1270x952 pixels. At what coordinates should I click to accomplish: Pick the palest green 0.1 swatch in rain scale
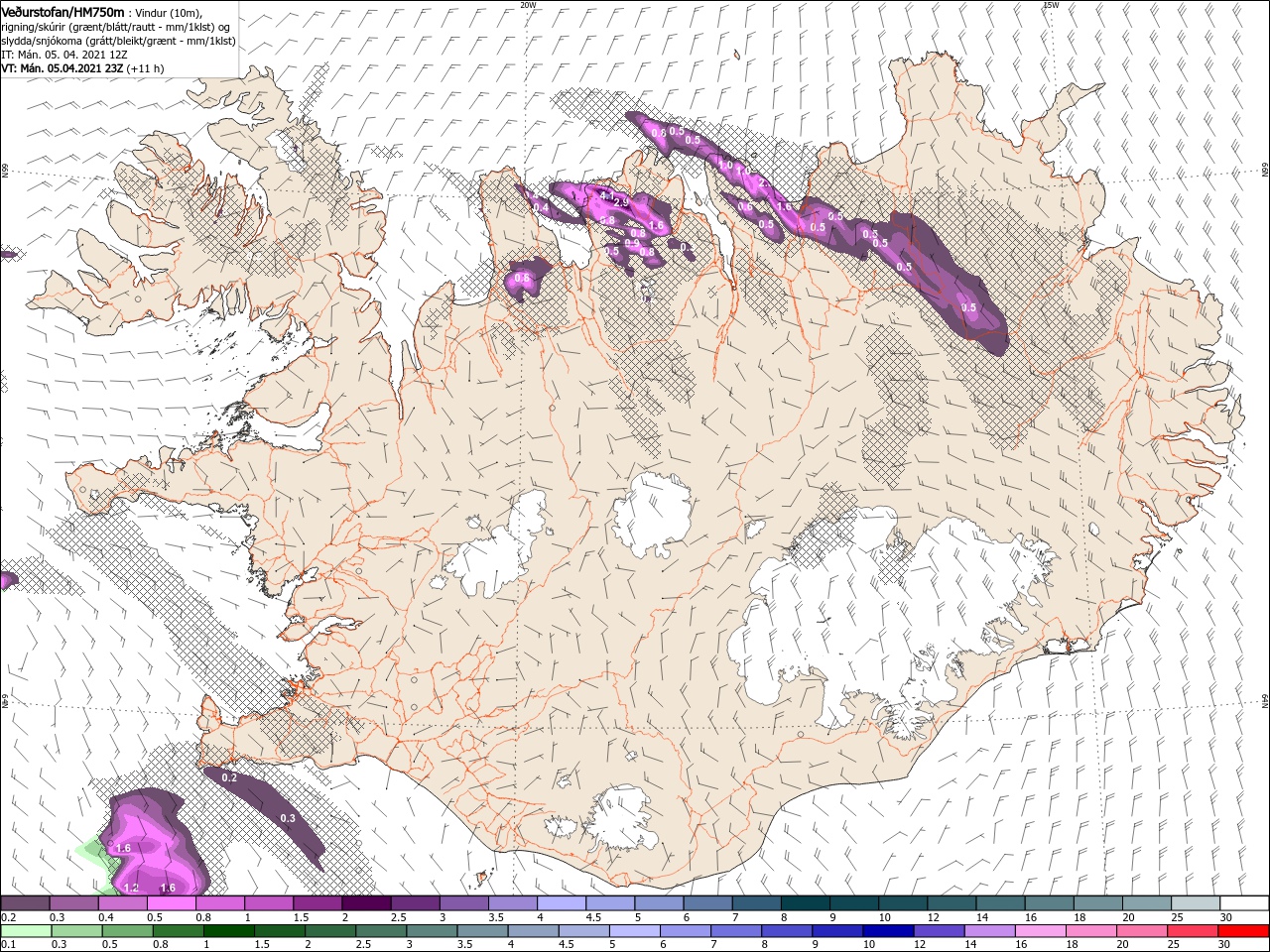pyautogui.click(x=25, y=931)
